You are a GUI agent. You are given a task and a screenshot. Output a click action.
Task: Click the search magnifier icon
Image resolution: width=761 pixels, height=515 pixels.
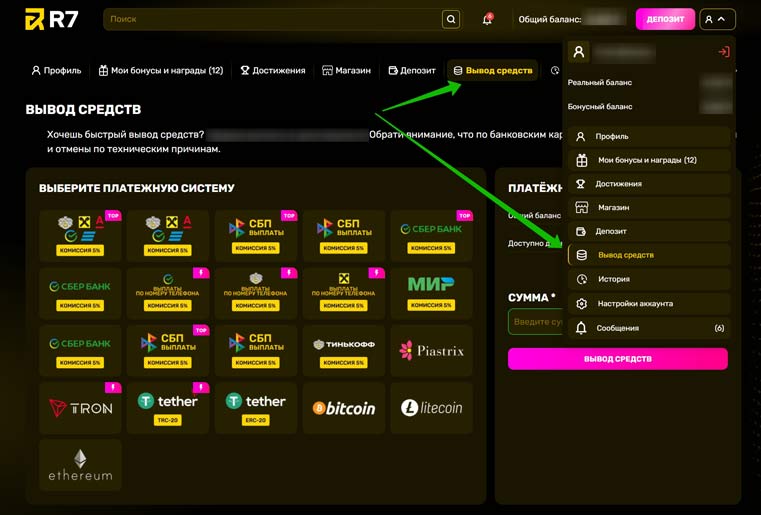pyautogui.click(x=451, y=19)
